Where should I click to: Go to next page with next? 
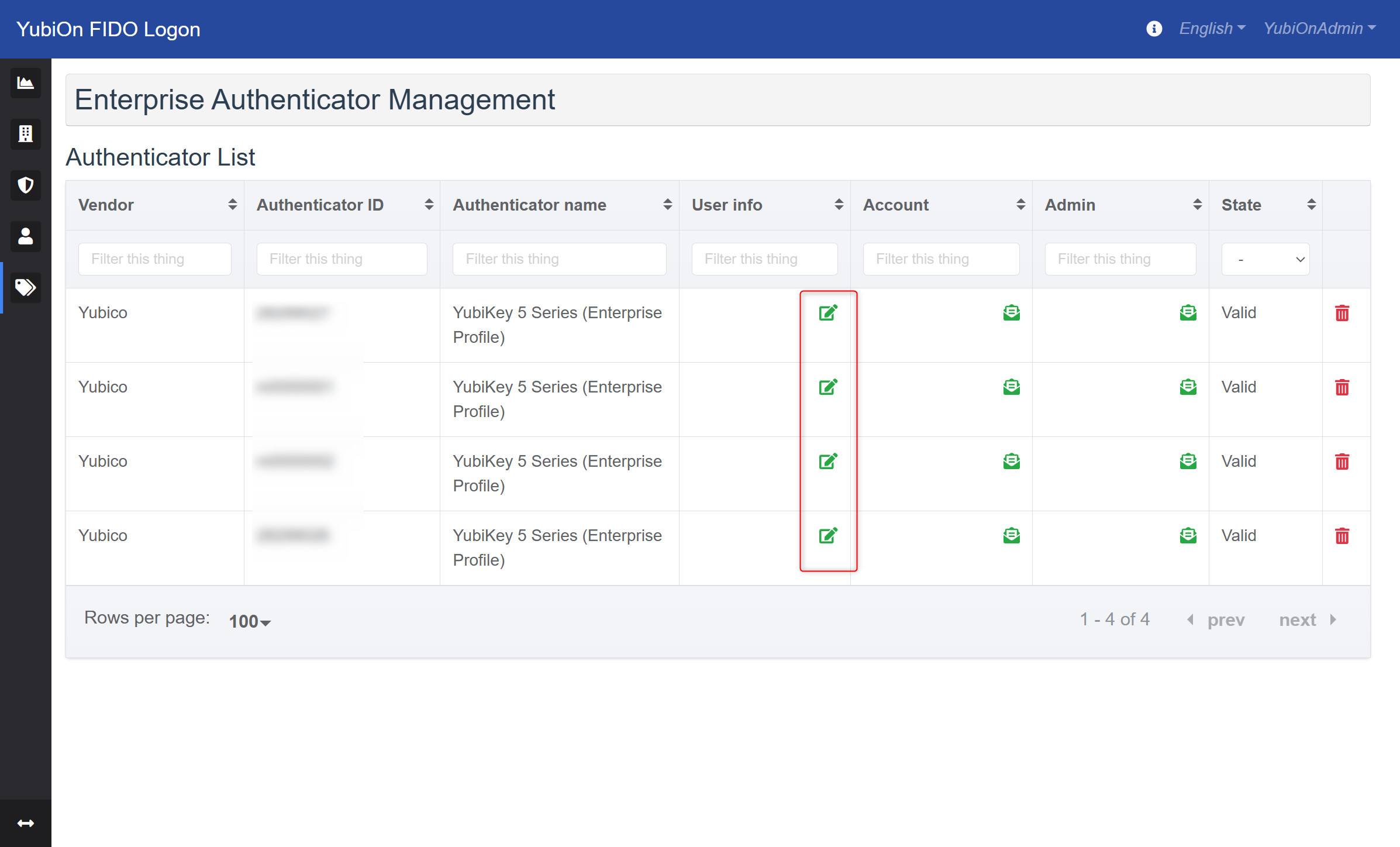(x=1308, y=619)
